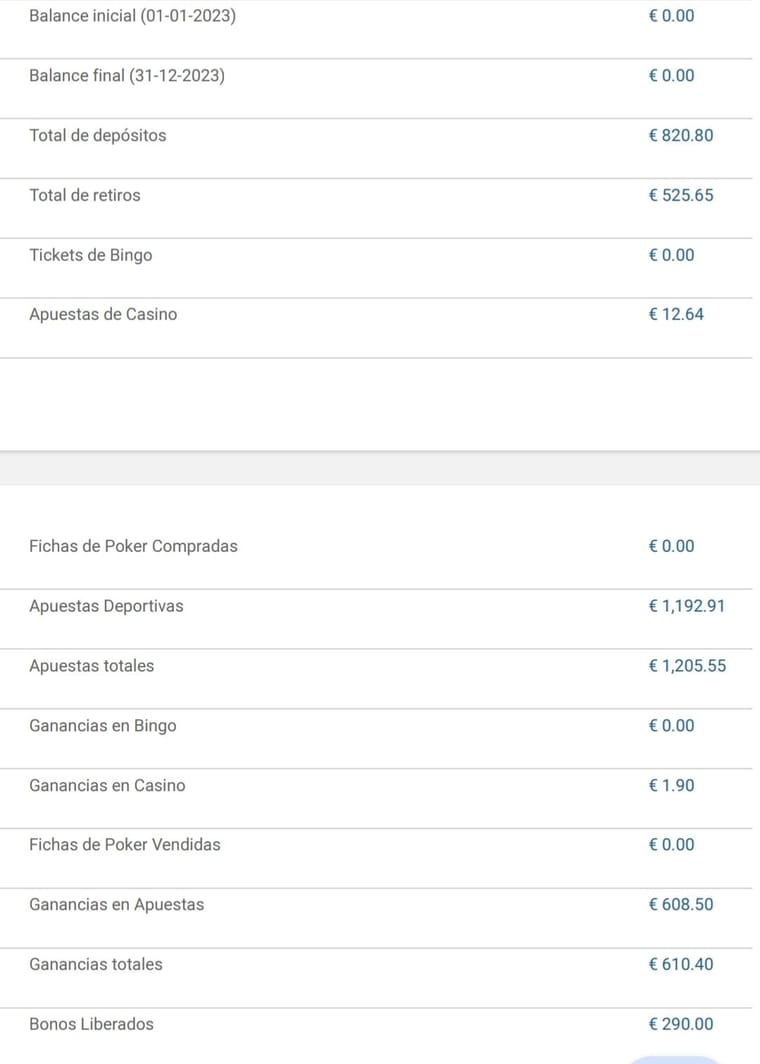Select the Tickets de Bingo label
The image size is (760, 1064).
(x=91, y=255)
